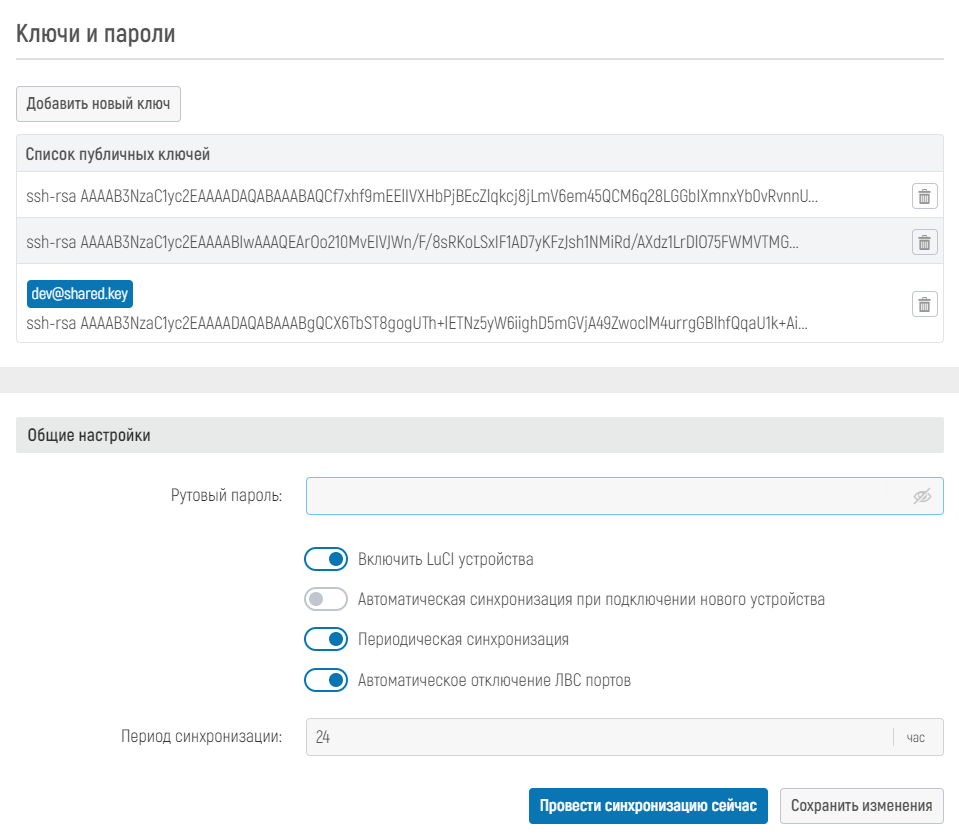Enable automatic sync on new device connection

(x=326, y=600)
